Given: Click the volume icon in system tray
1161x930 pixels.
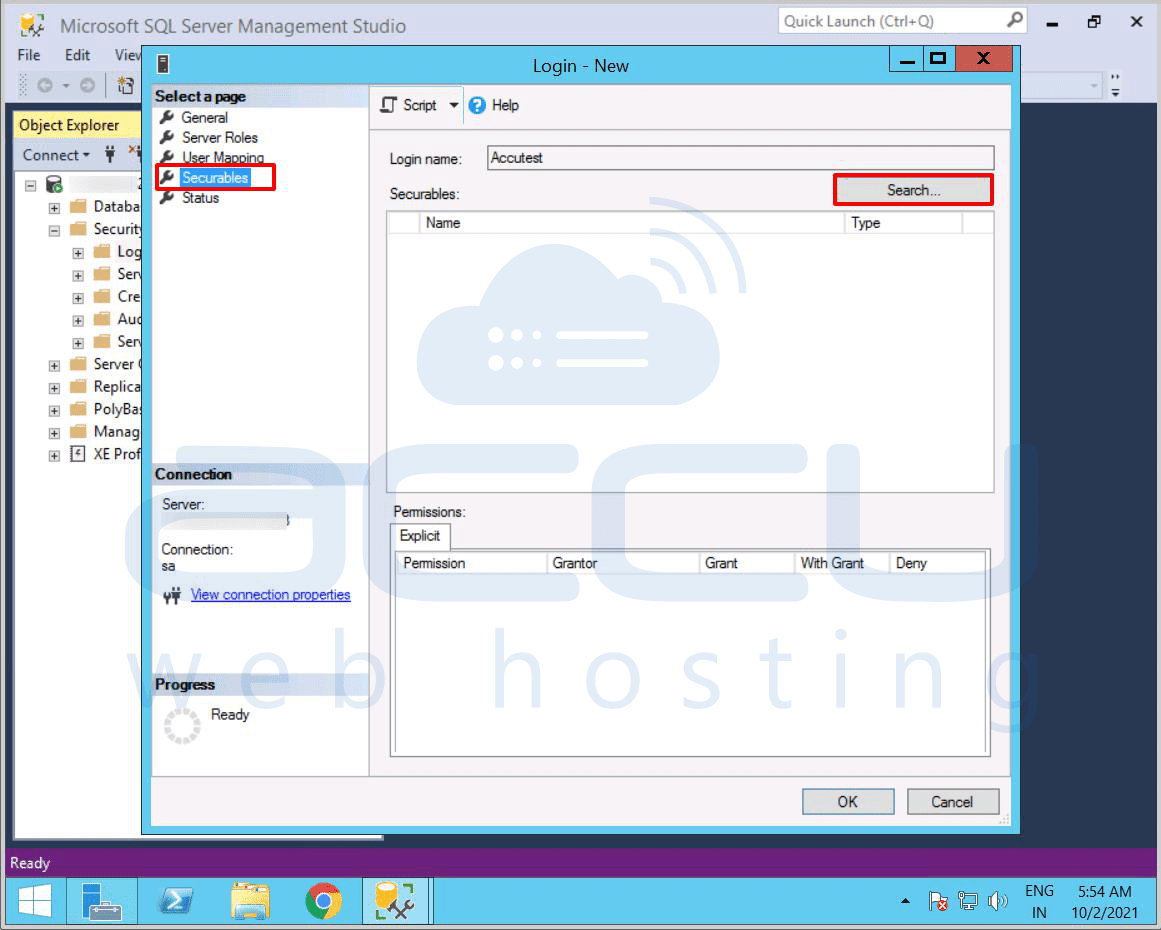Looking at the screenshot, I should click(998, 901).
